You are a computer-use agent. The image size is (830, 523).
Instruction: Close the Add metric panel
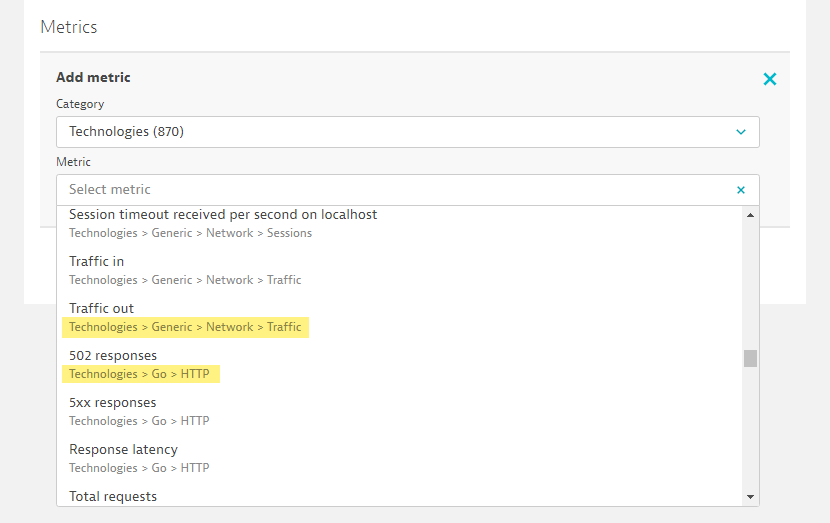770,79
